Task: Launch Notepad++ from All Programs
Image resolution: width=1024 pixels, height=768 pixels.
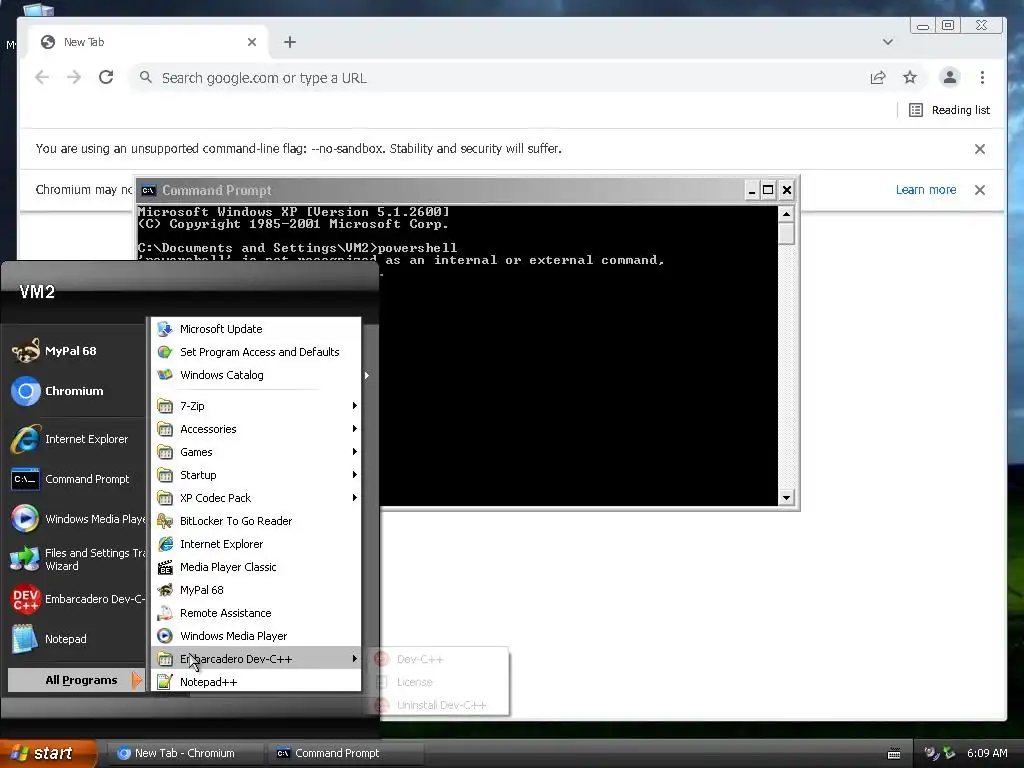Action: tap(256, 682)
